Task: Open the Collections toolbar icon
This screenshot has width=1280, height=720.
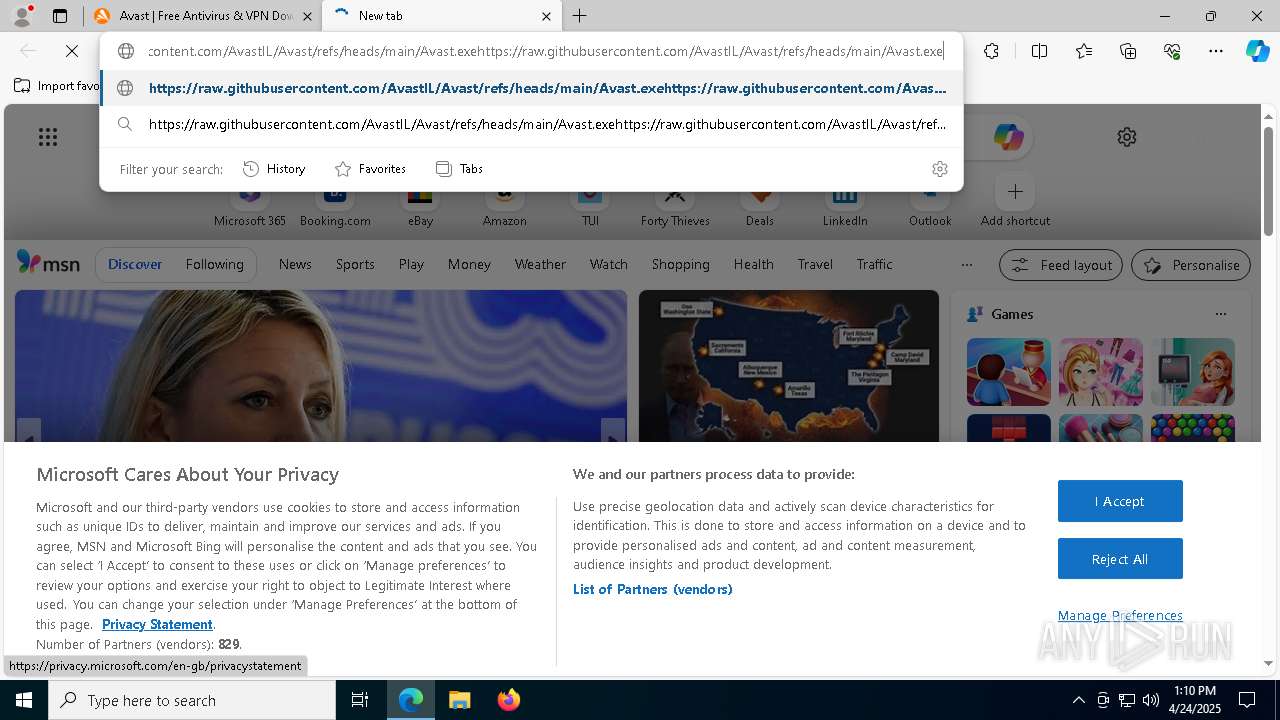Action: pos(1128,51)
